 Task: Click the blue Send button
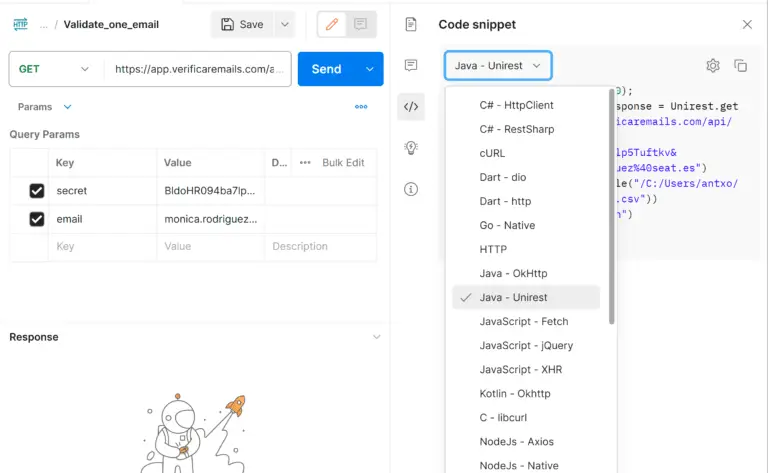tap(327, 69)
